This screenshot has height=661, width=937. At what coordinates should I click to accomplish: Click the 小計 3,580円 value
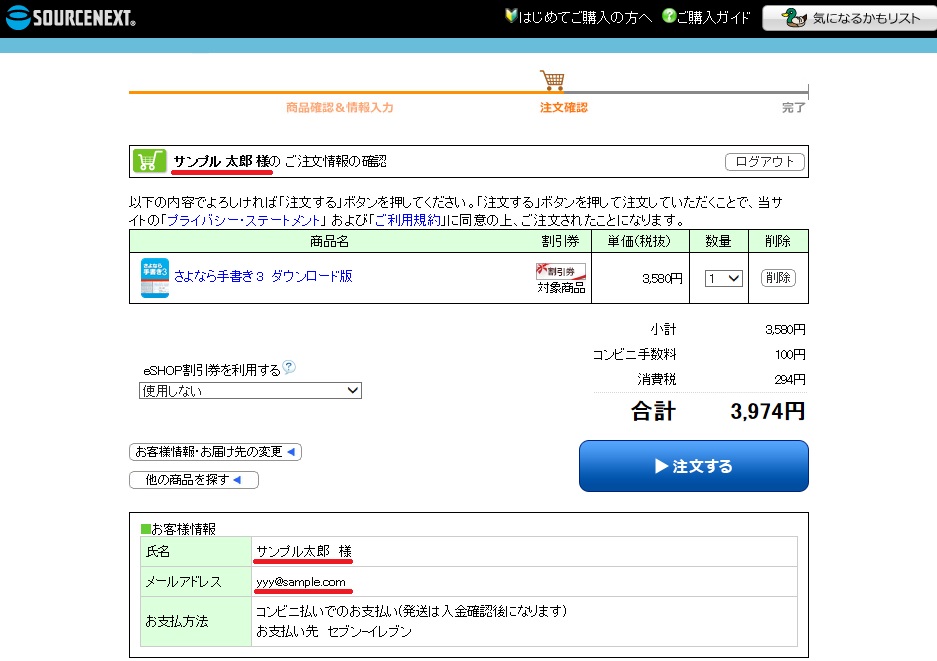pos(785,329)
